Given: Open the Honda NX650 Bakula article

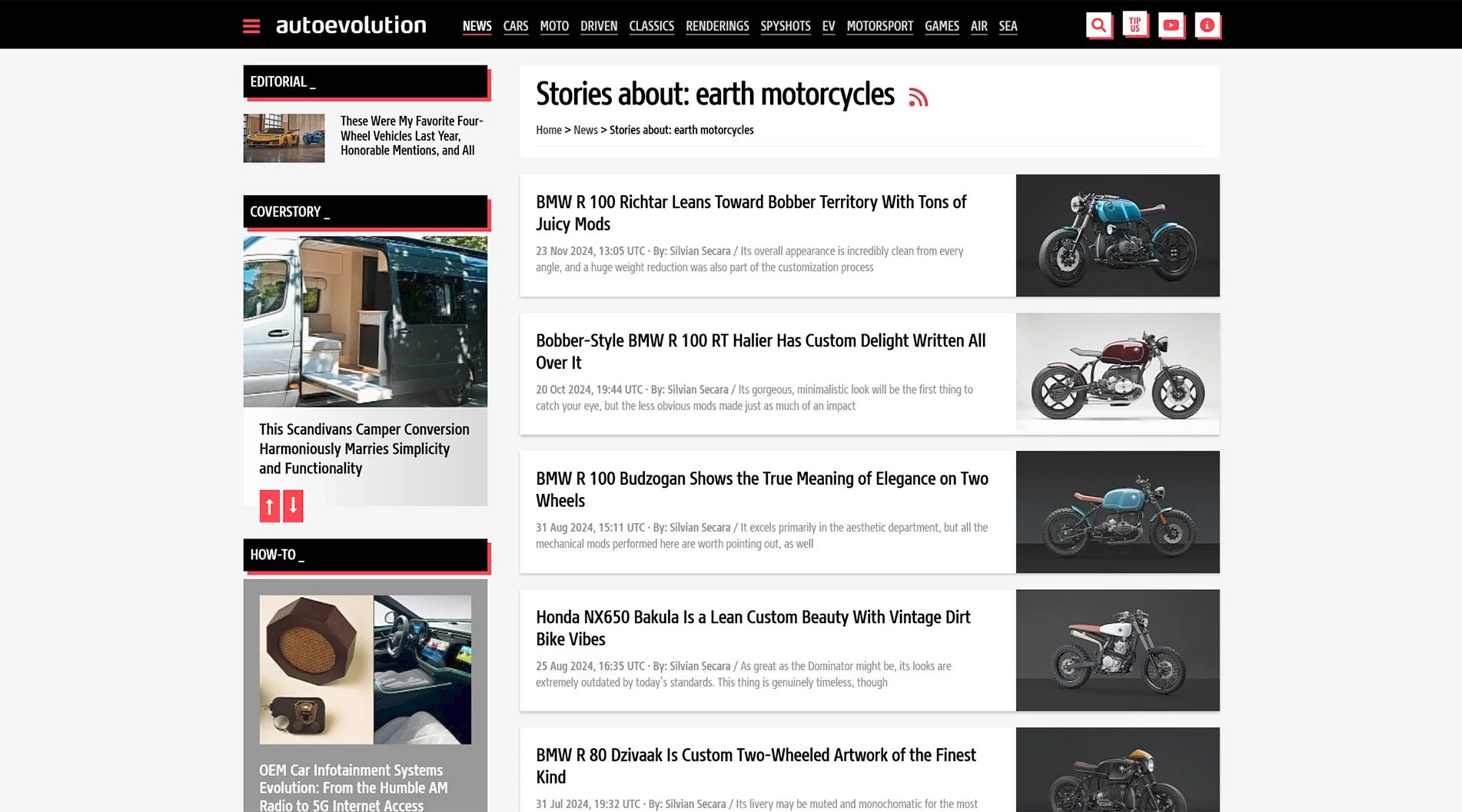Looking at the screenshot, I should [753, 628].
